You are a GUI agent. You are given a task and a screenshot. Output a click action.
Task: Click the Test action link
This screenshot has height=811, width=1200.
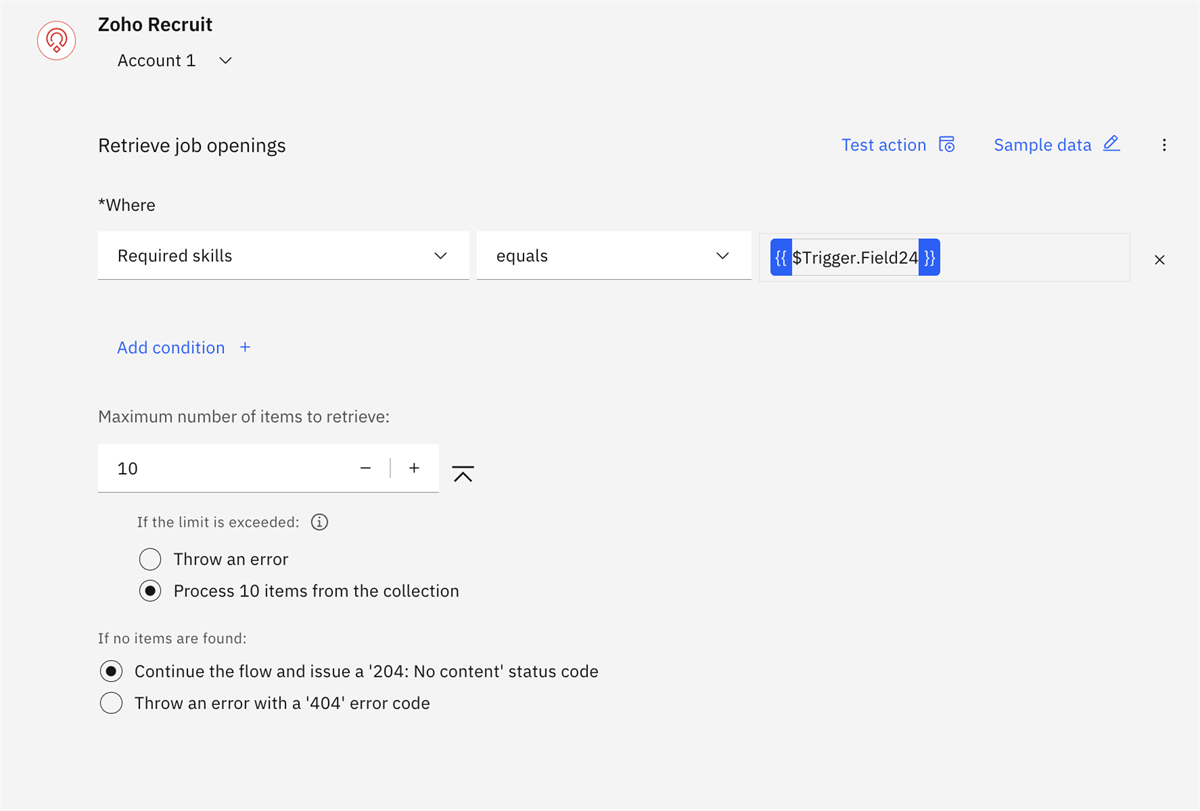pos(884,145)
